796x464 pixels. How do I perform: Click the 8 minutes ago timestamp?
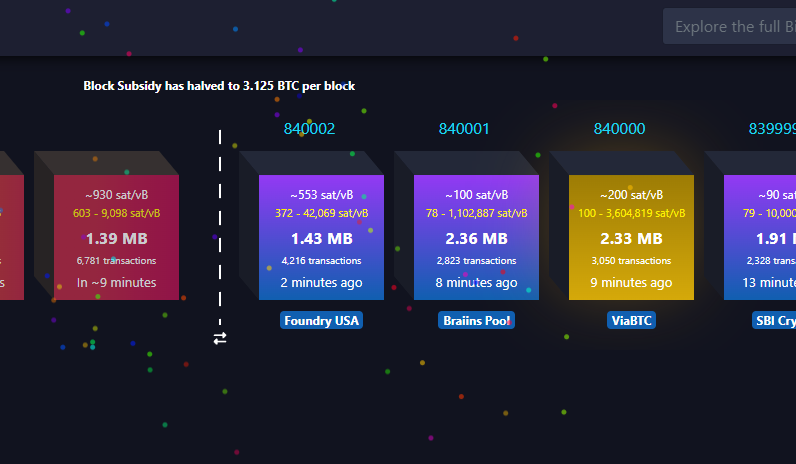point(476,283)
